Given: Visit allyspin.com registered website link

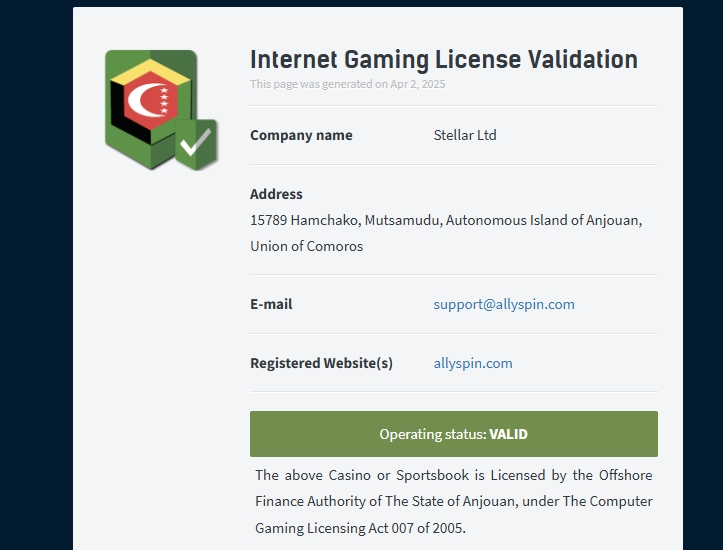Looking at the screenshot, I should tap(473, 363).
